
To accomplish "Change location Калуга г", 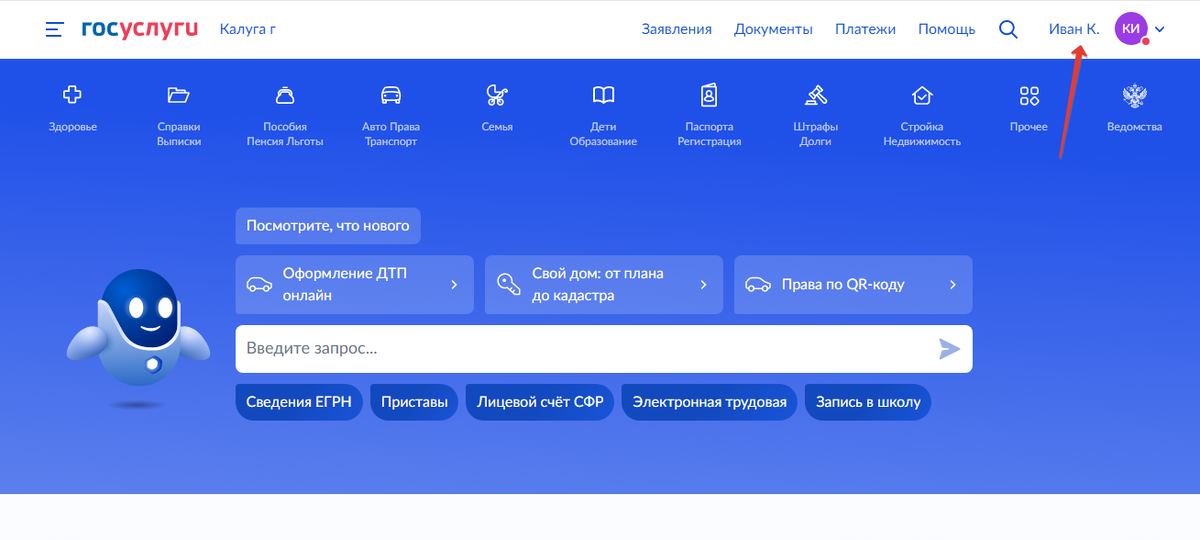I will [248, 29].
